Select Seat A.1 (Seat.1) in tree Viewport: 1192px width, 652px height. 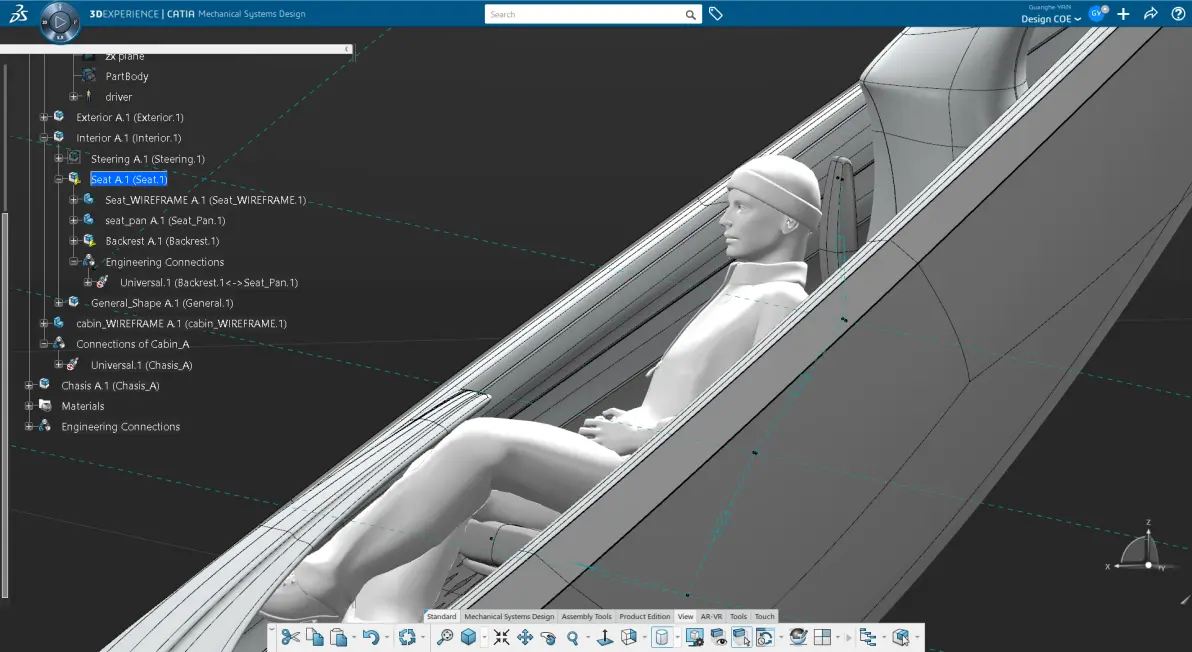pos(128,179)
